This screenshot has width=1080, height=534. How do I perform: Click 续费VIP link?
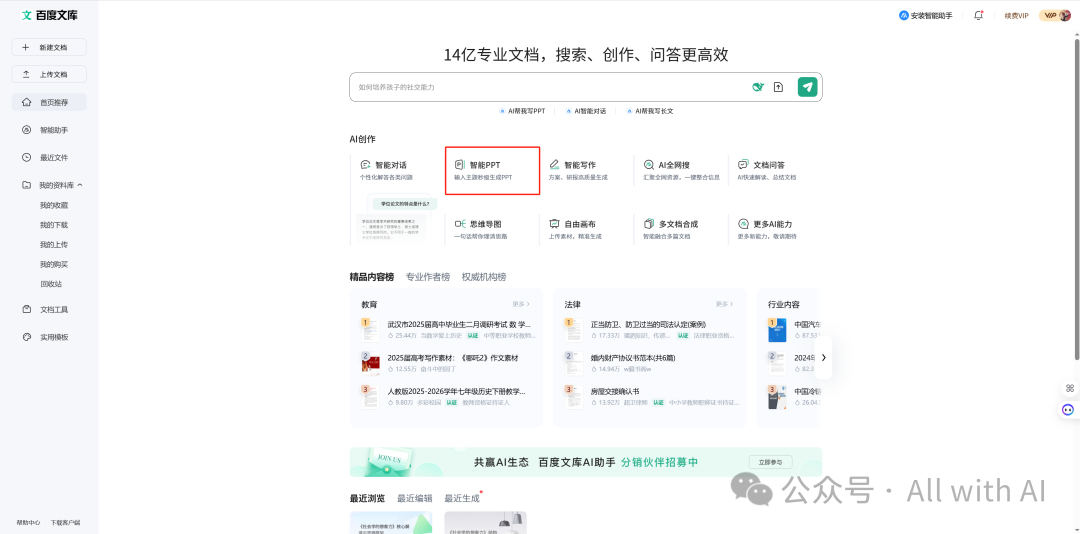click(1017, 15)
